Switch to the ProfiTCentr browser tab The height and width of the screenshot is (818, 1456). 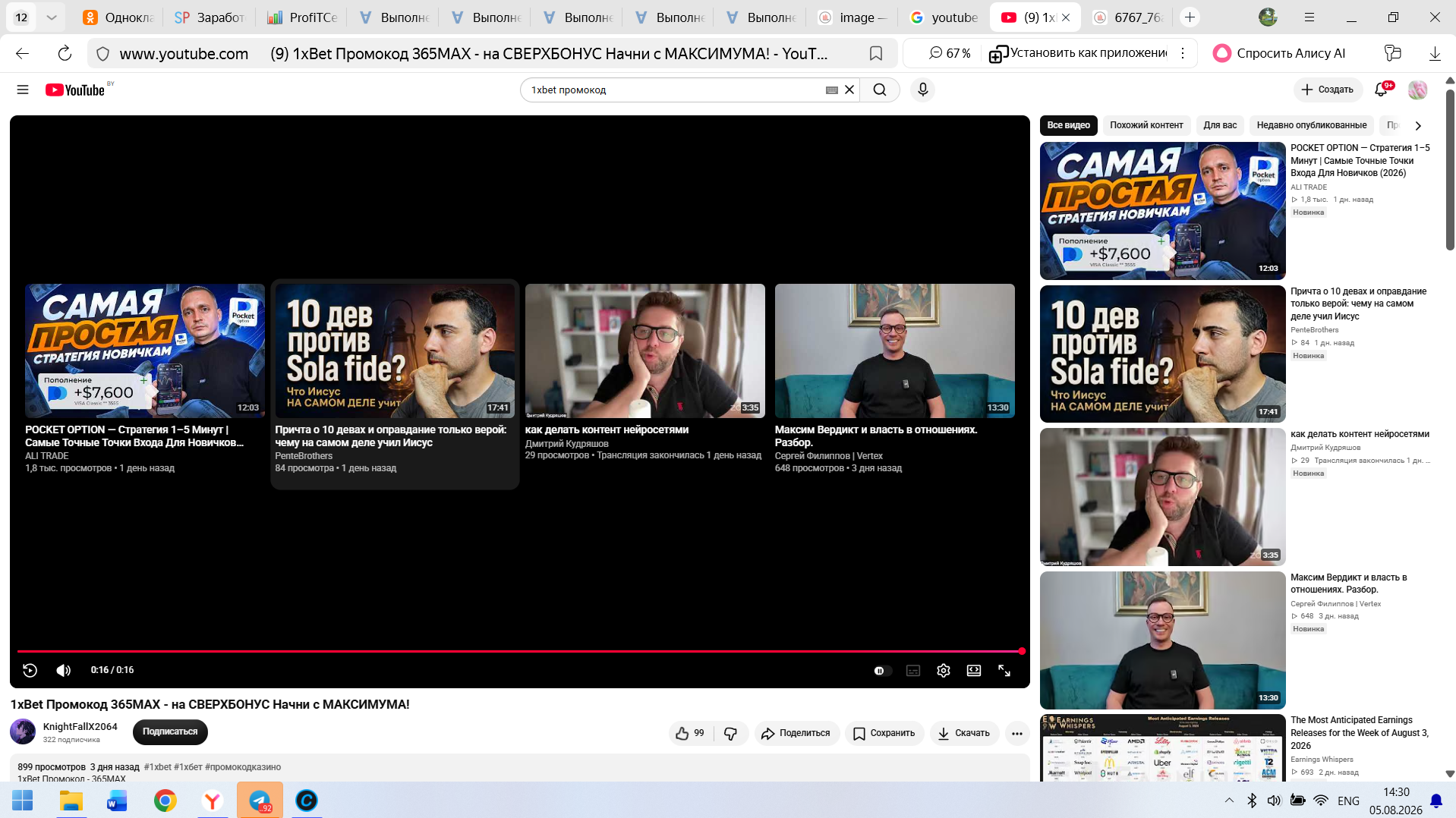coord(302,17)
